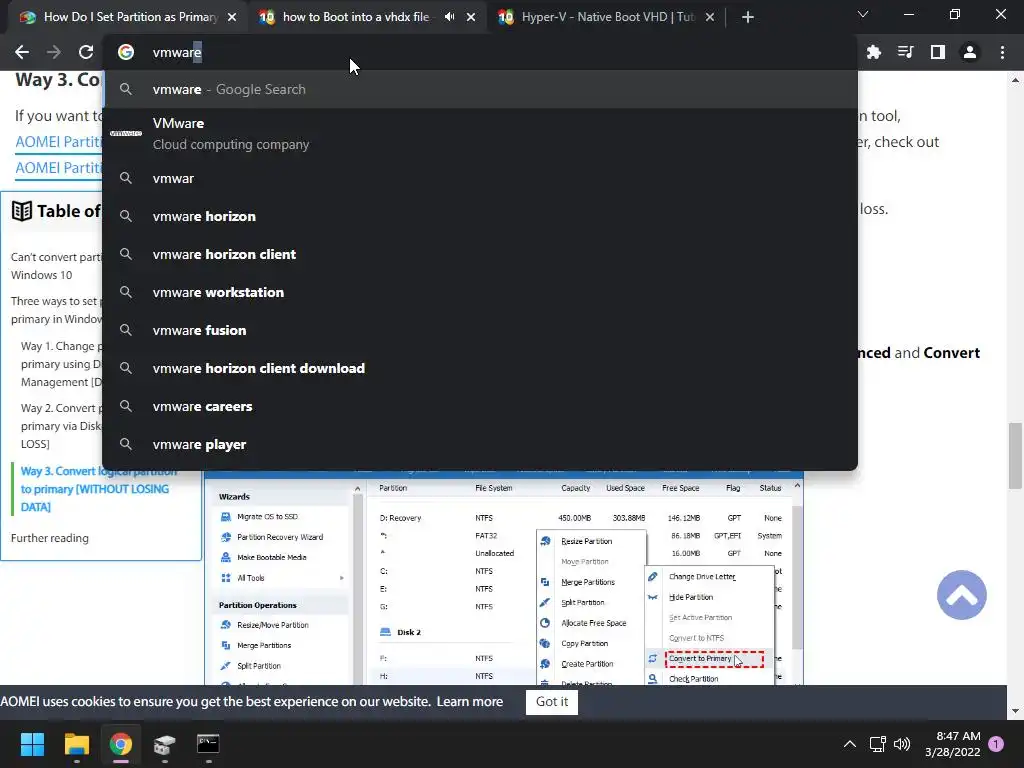The image size is (1024, 768).
Task: Mute the audio on the vhdx tab
Action: (449, 17)
